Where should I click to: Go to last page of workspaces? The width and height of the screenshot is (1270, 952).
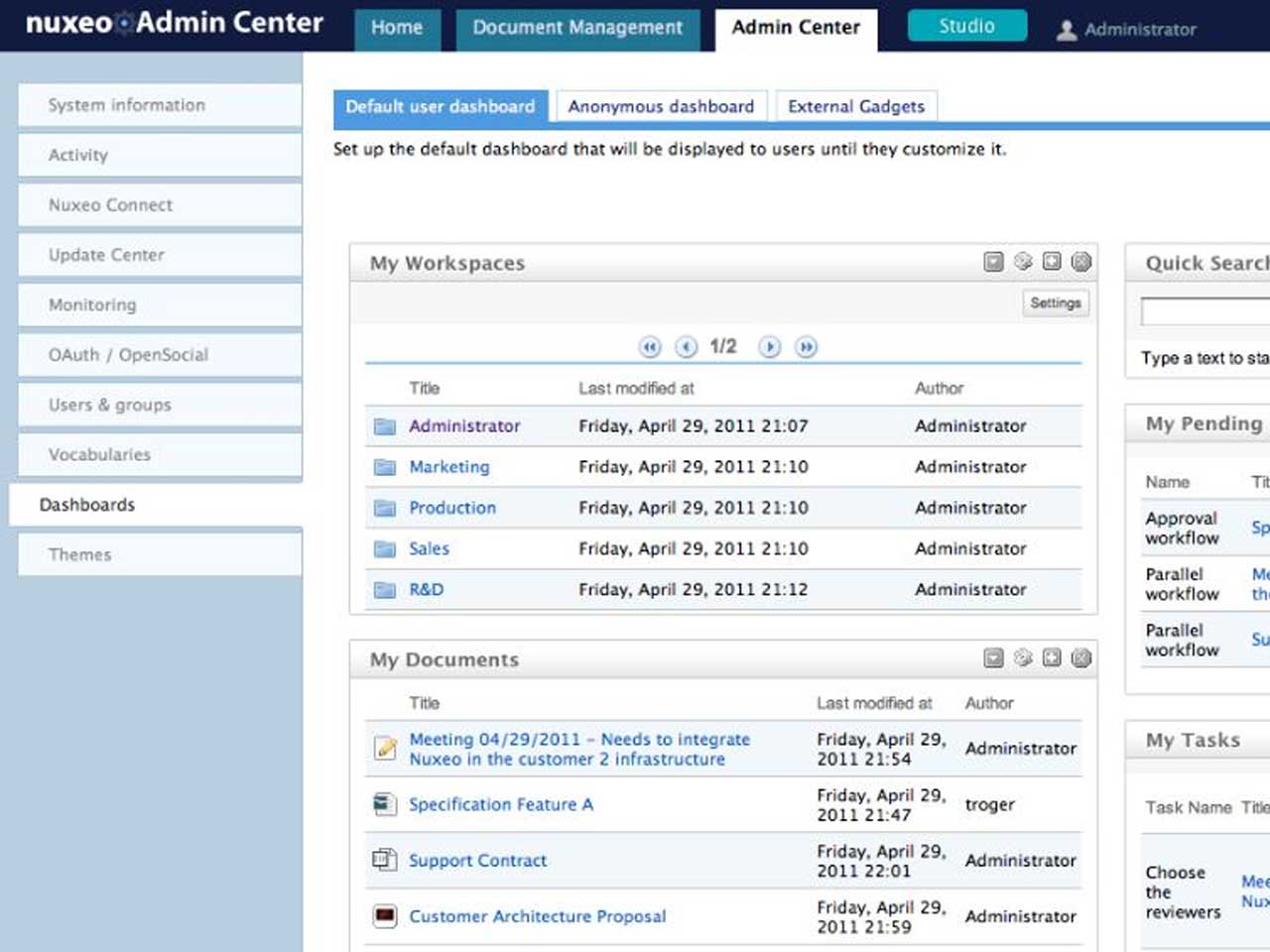pyautogui.click(x=806, y=347)
